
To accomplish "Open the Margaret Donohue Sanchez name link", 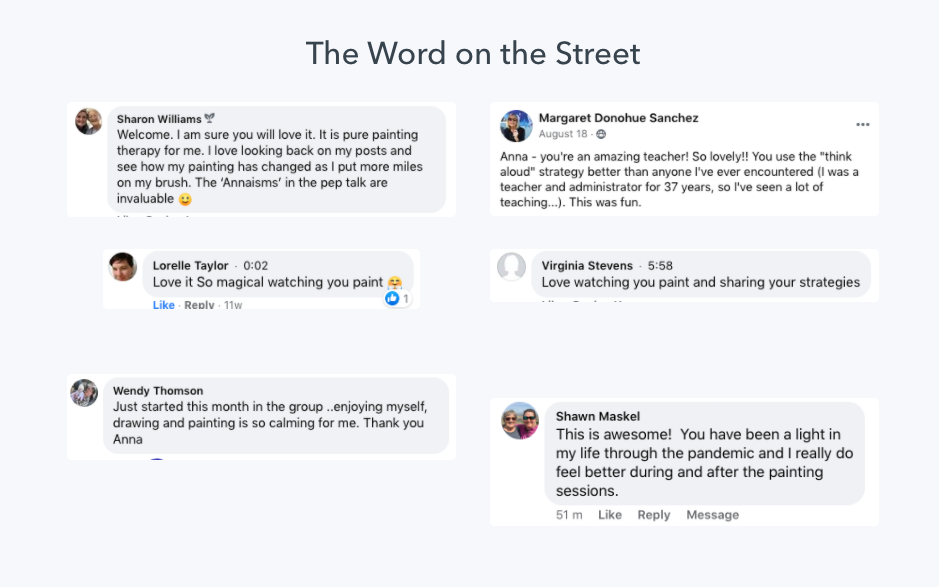I will click(618, 118).
